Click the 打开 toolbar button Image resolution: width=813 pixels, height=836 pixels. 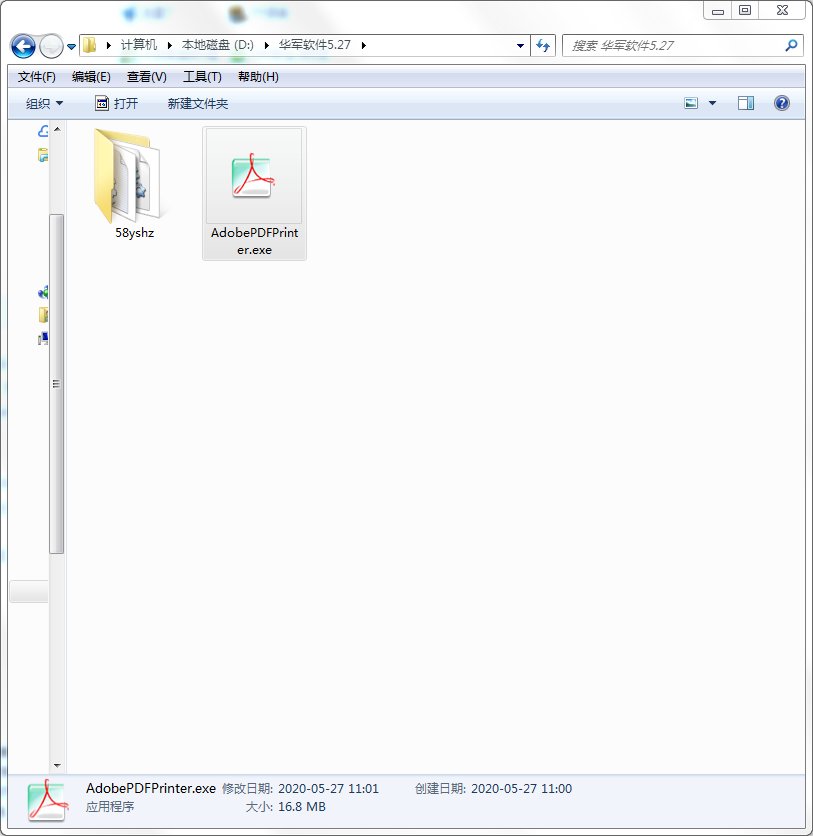[x=116, y=103]
